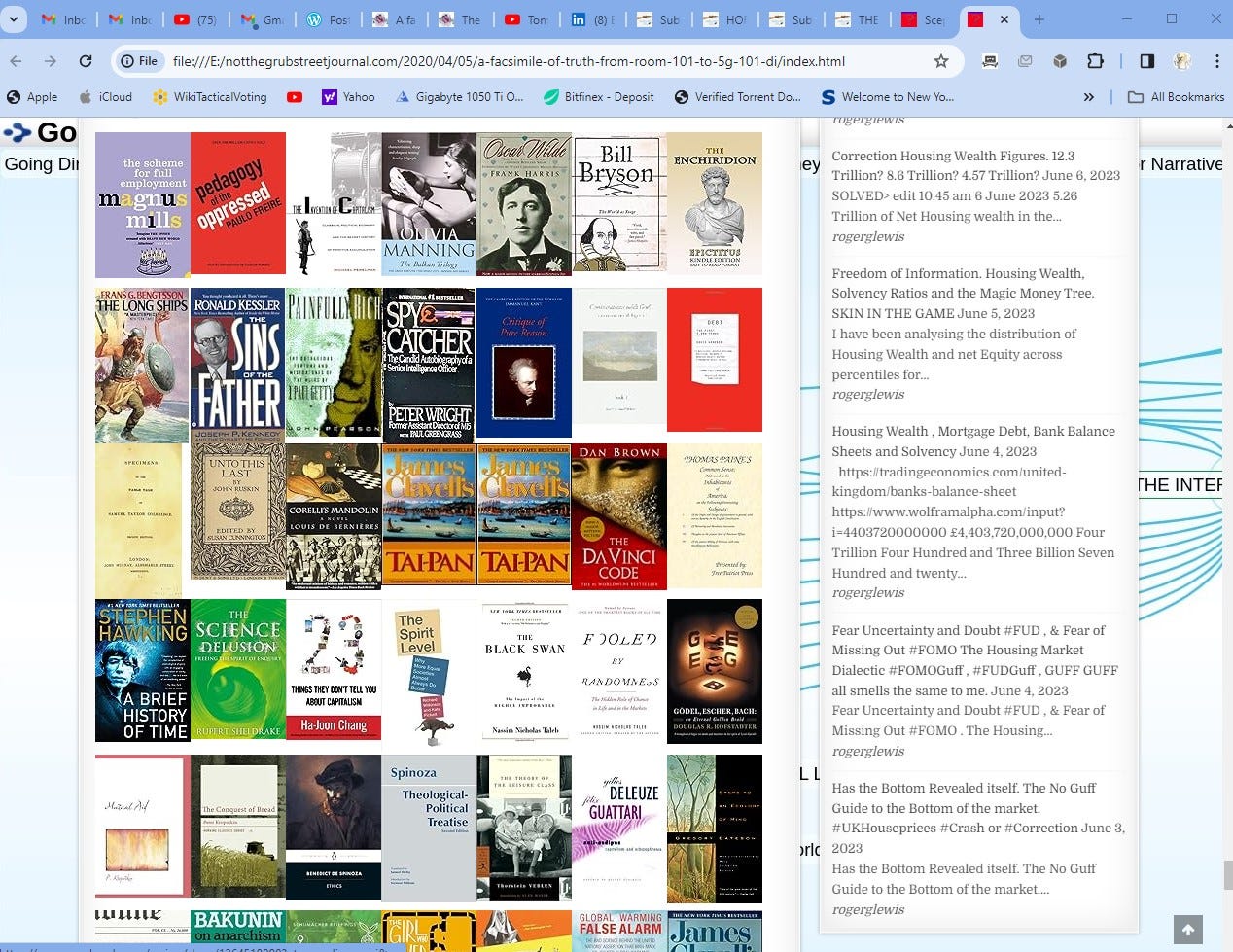Open The Scheme for Full Employment cover

click(143, 205)
